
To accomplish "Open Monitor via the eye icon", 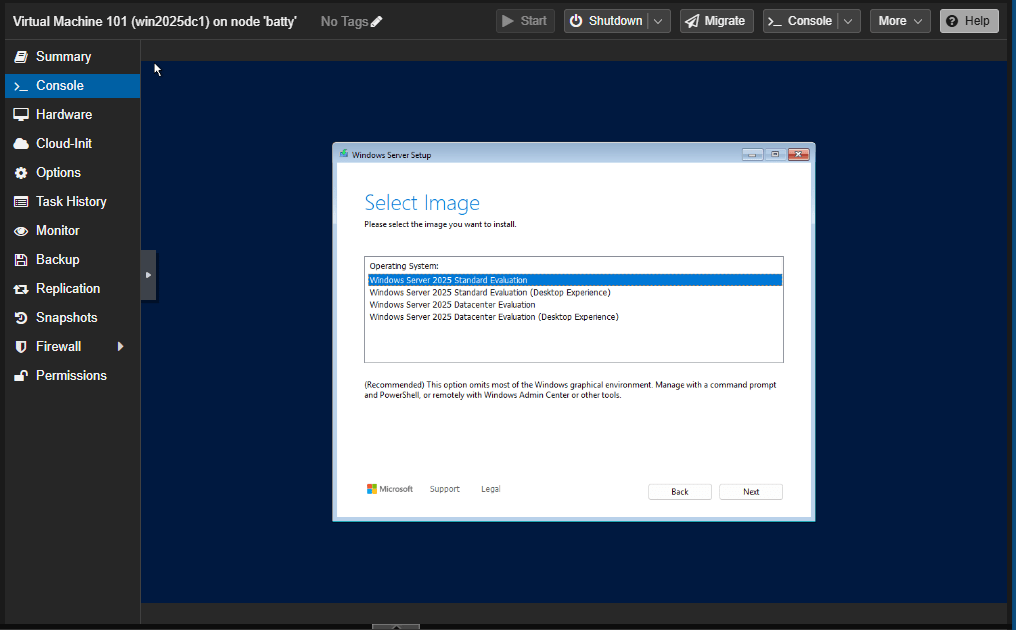I will coord(20,231).
